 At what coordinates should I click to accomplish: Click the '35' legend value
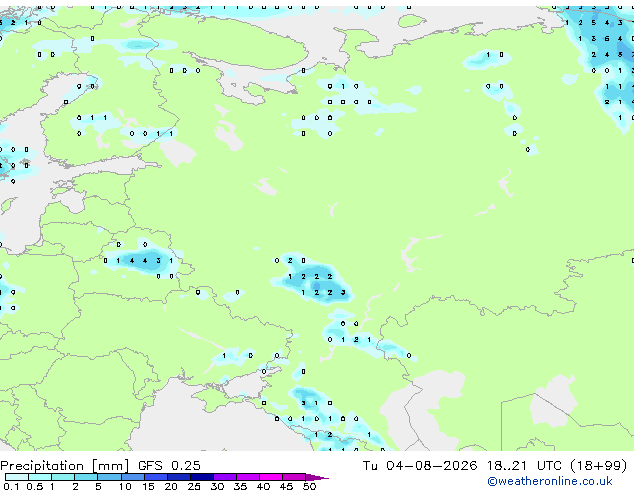click(240, 486)
